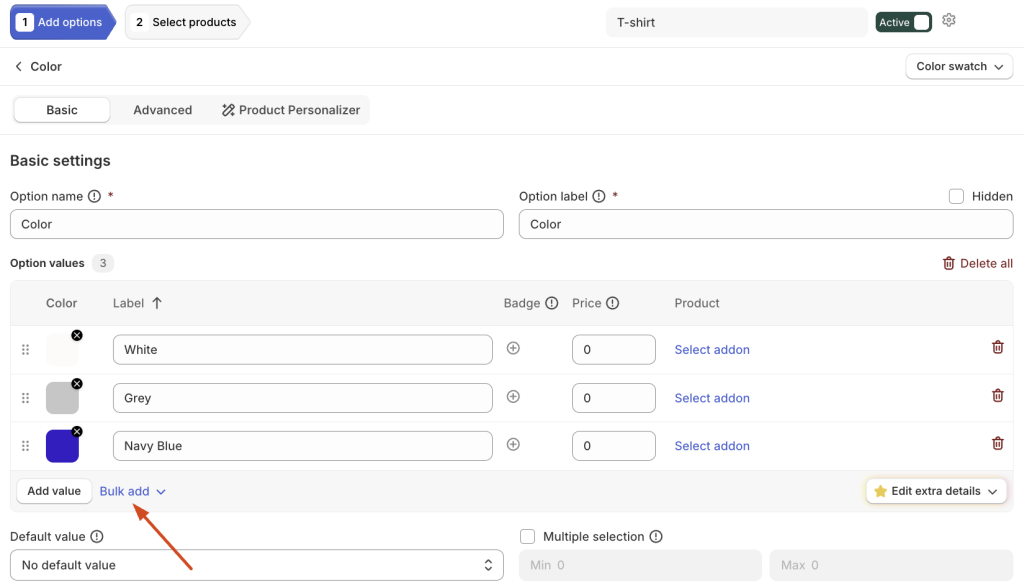This screenshot has height=588, width=1024.
Task: Click Select addon for Navy Blue
Action: [x=712, y=446]
